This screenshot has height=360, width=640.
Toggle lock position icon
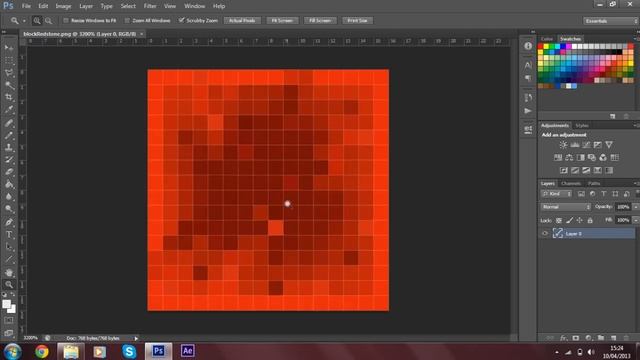[580, 220]
